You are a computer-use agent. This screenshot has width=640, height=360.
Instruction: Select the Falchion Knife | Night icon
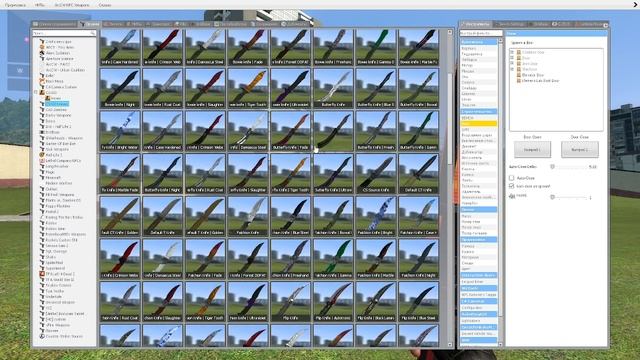coord(418,259)
